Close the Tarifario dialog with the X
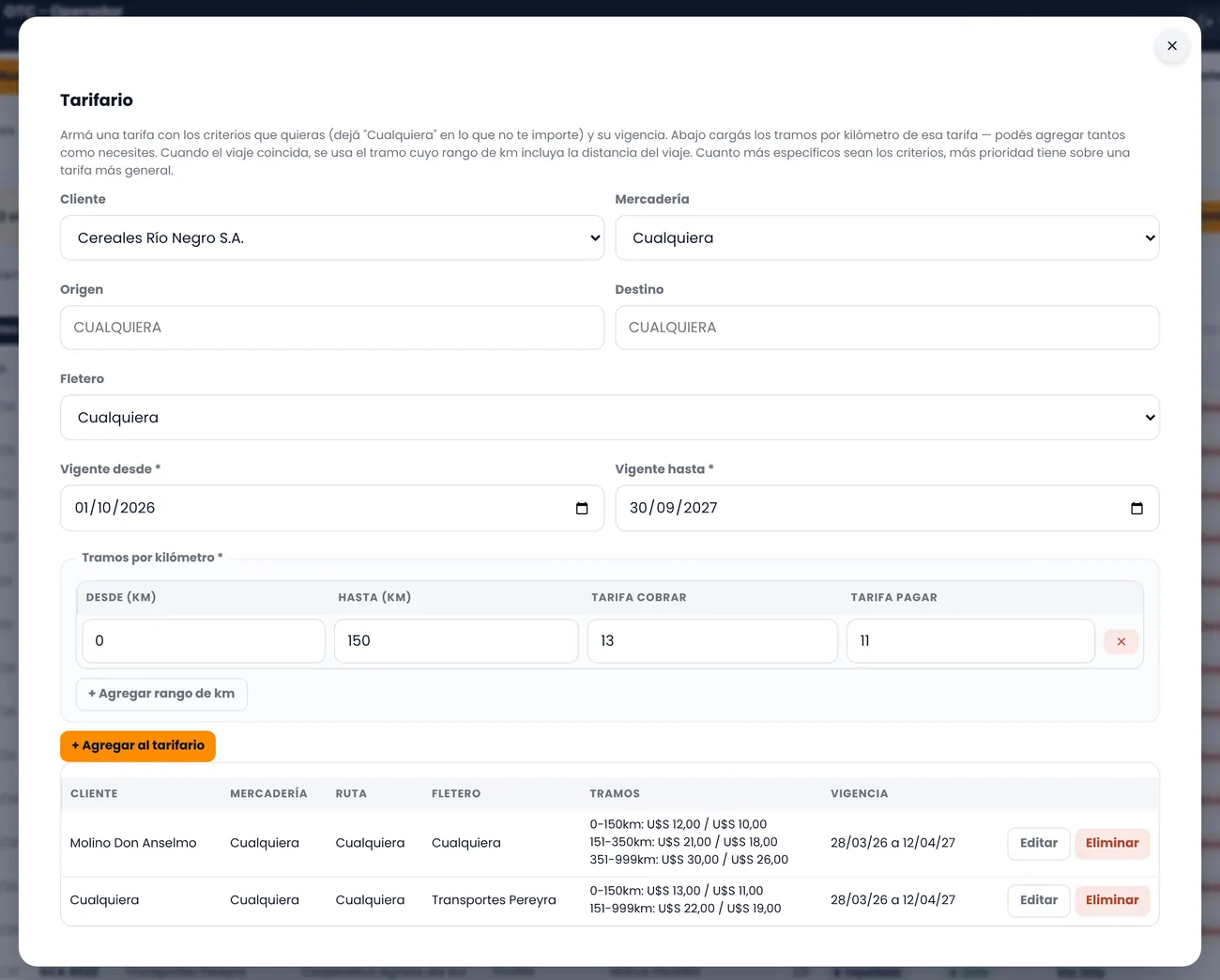1220x980 pixels. (1172, 46)
